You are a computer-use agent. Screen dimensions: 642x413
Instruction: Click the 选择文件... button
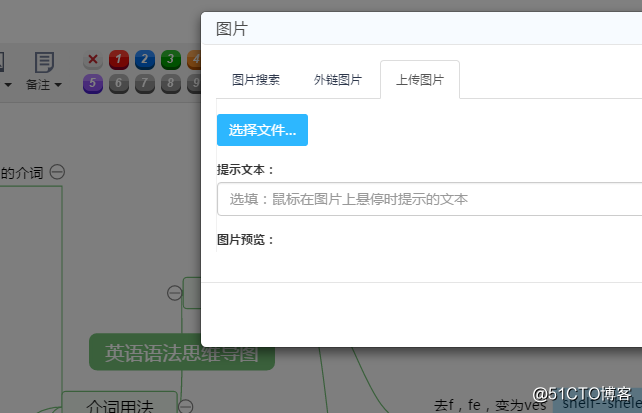tap(262, 130)
